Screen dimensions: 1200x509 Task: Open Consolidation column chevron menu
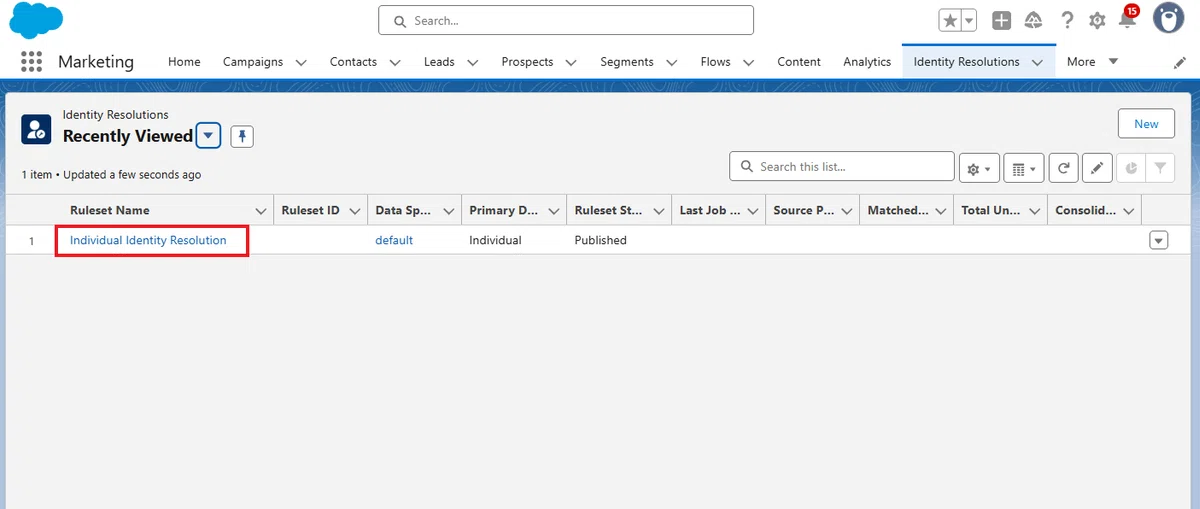click(1129, 211)
